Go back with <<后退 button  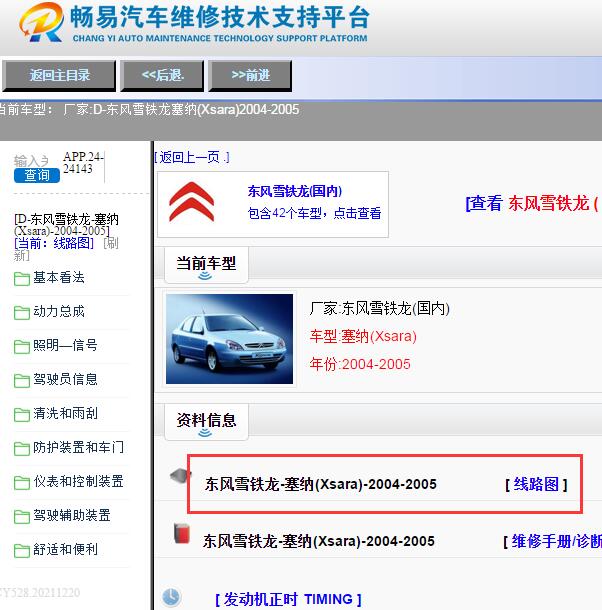tap(162, 75)
